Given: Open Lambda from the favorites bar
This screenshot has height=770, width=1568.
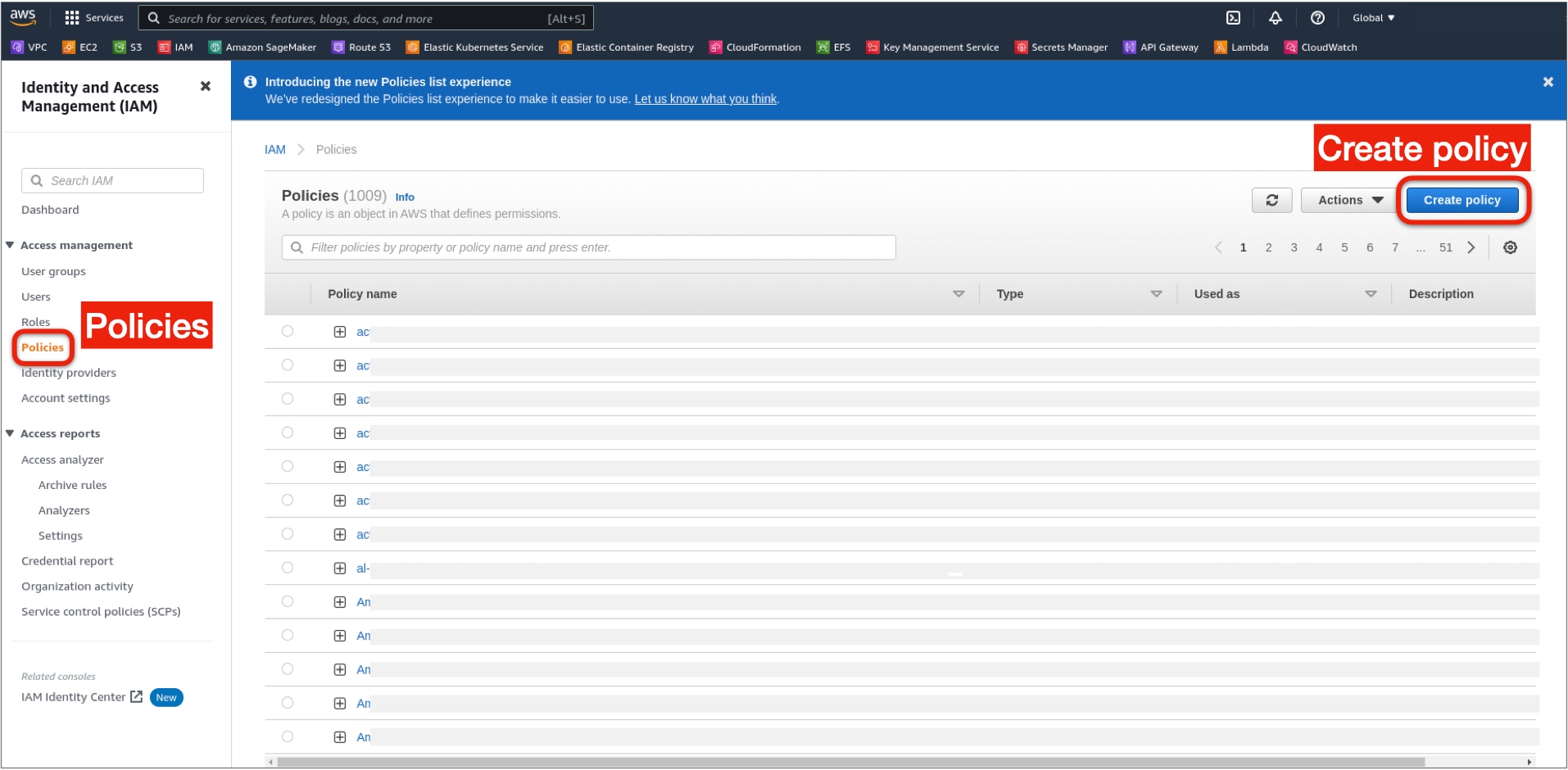Looking at the screenshot, I should (1241, 48).
